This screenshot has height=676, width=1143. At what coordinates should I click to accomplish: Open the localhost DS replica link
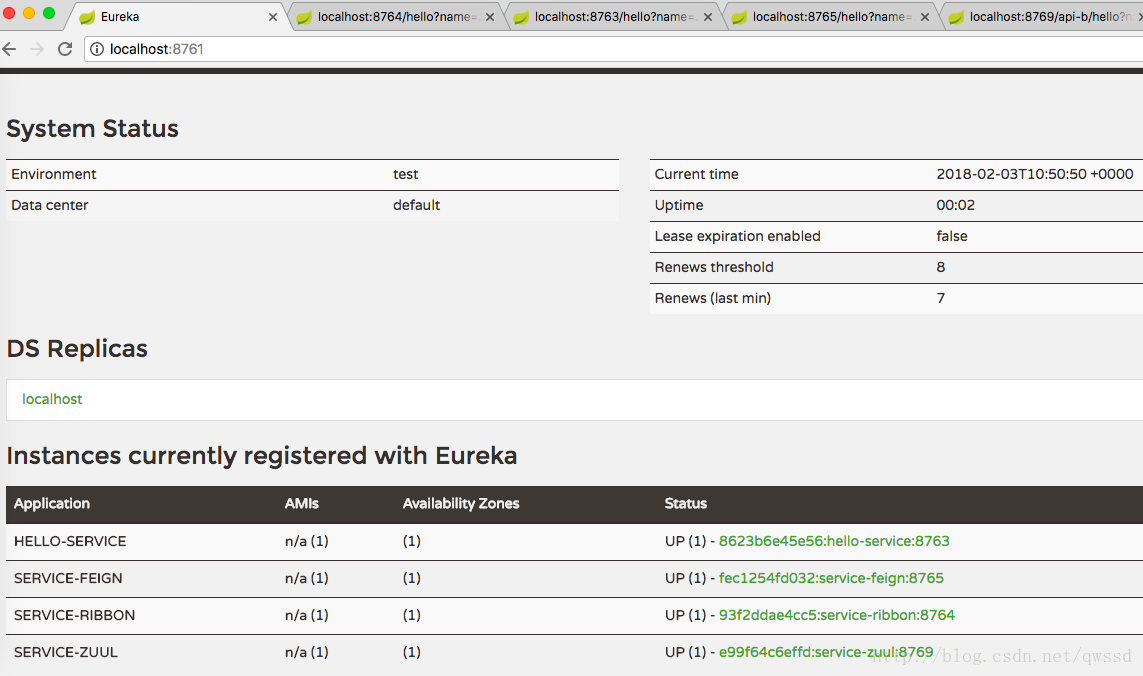coord(52,399)
